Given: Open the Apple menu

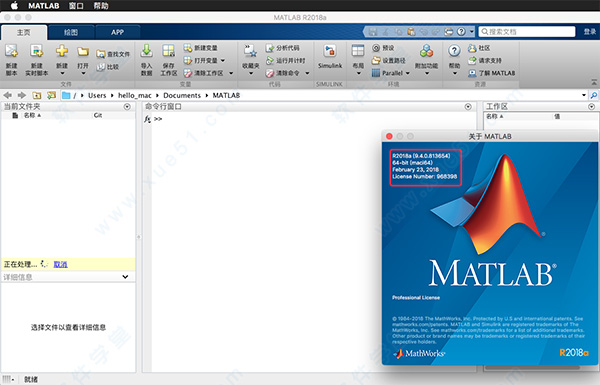Looking at the screenshot, I should [14, 5].
